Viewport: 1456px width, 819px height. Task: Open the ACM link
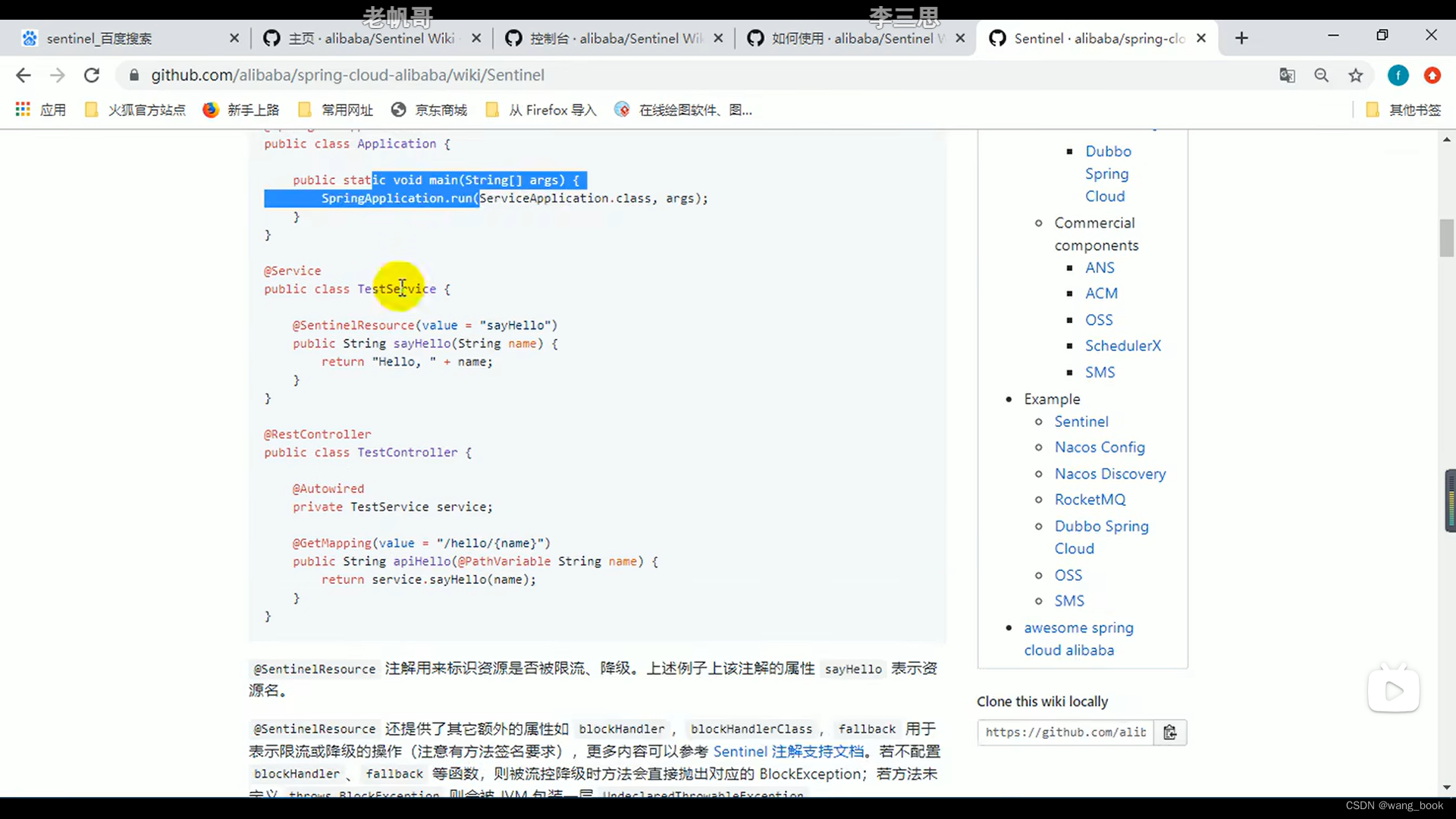click(x=1101, y=293)
